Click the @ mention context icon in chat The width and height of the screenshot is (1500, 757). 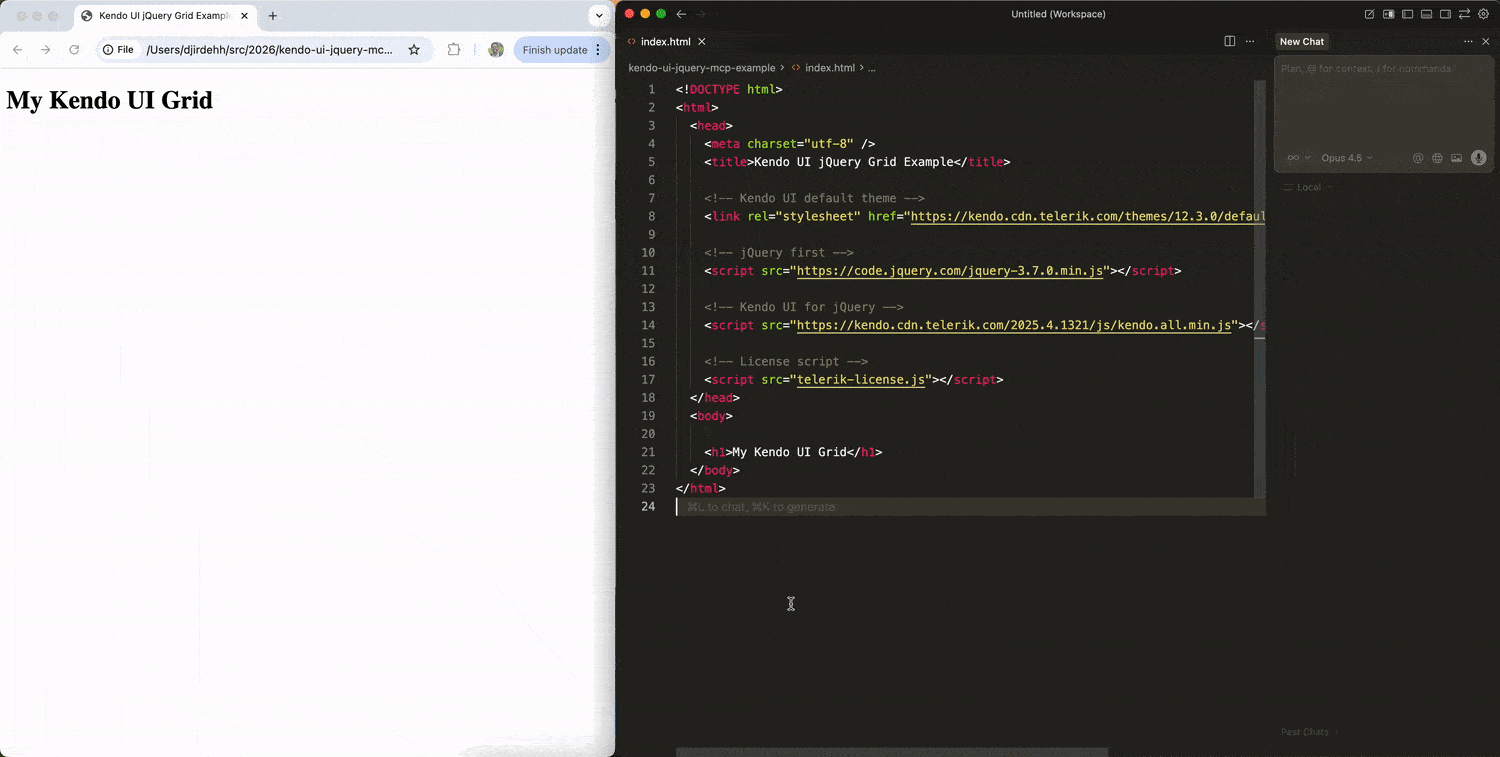point(1418,157)
